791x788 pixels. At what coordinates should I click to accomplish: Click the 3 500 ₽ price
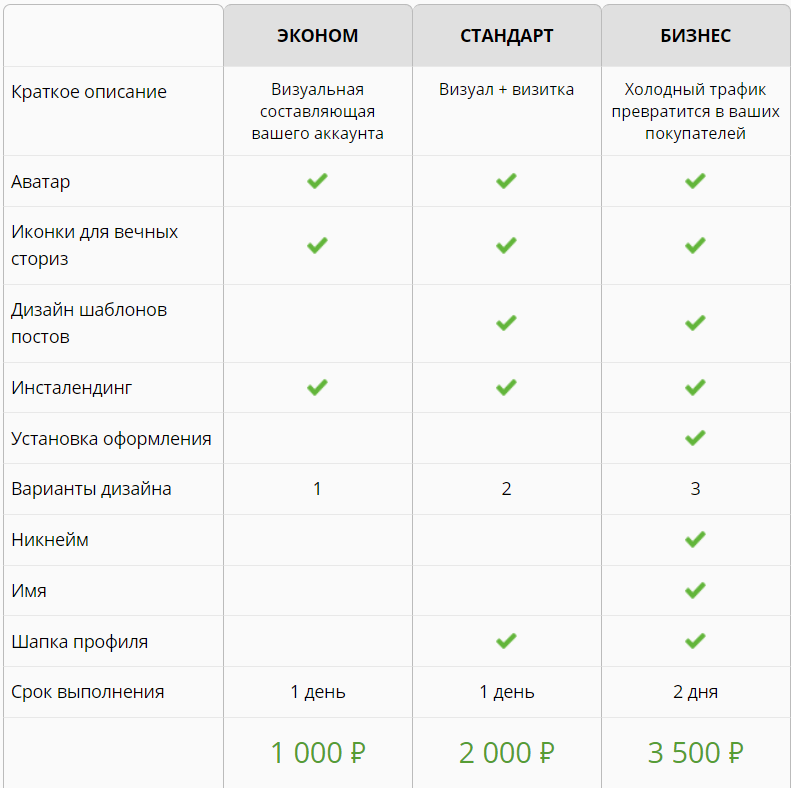coord(696,753)
